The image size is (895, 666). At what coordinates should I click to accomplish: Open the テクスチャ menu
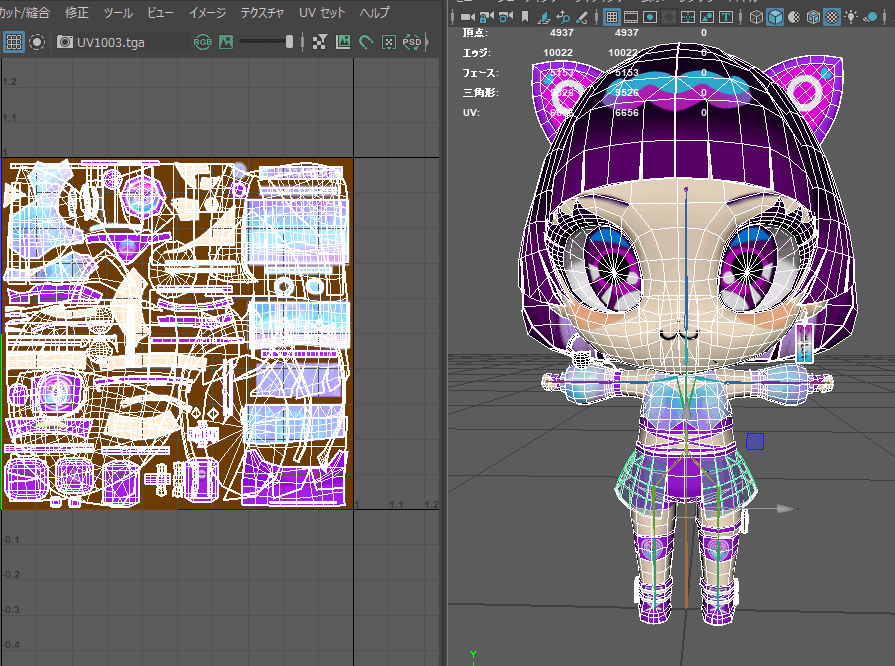click(262, 13)
